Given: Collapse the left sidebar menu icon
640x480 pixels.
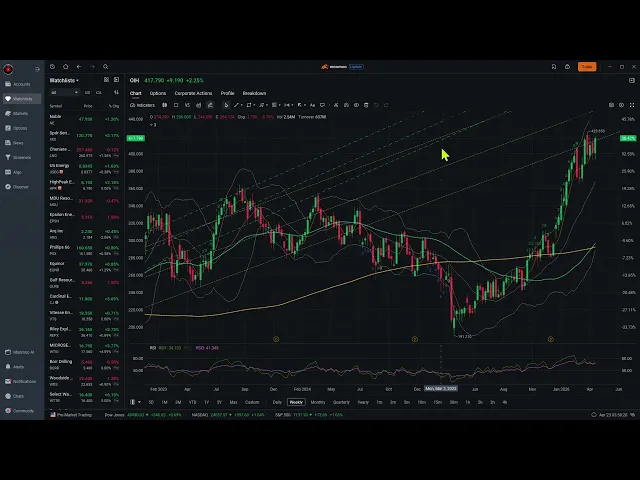Looking at the screenshot, I should (x=38, y=69).
